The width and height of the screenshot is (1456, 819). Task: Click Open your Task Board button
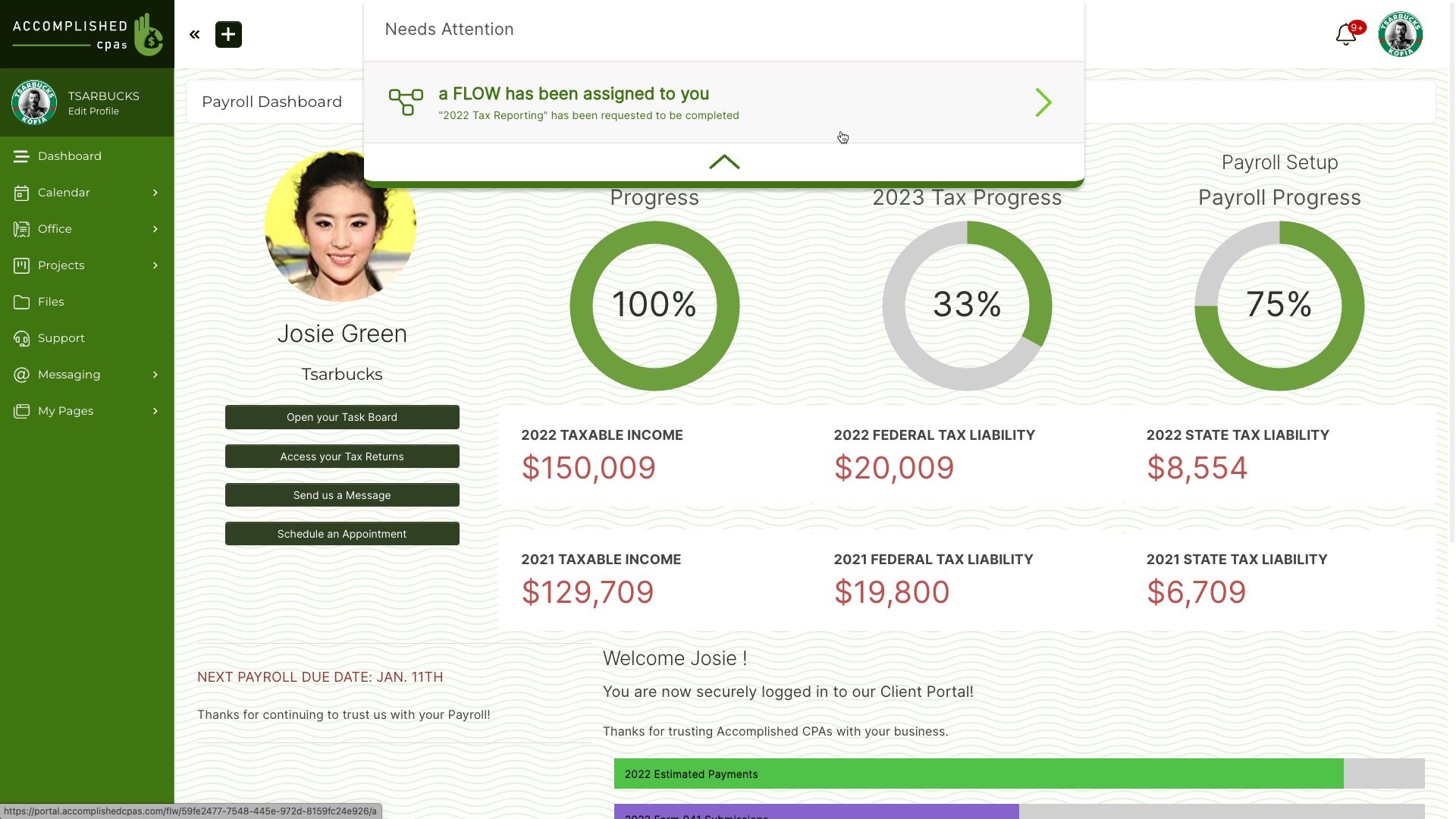point(342,417)
